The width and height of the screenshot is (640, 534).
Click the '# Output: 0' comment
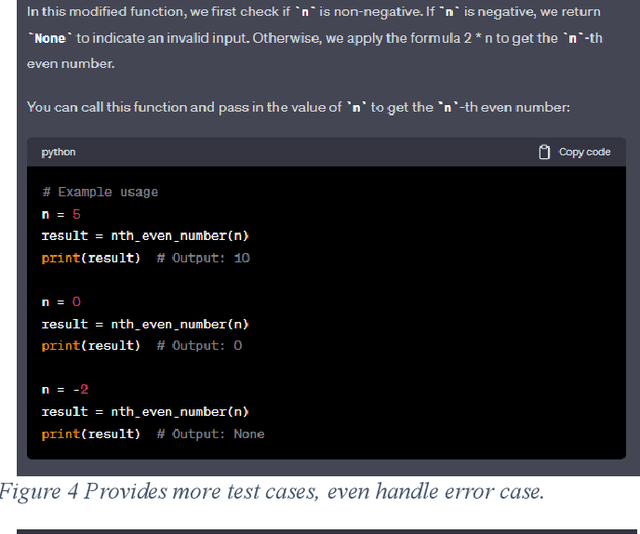200,346
